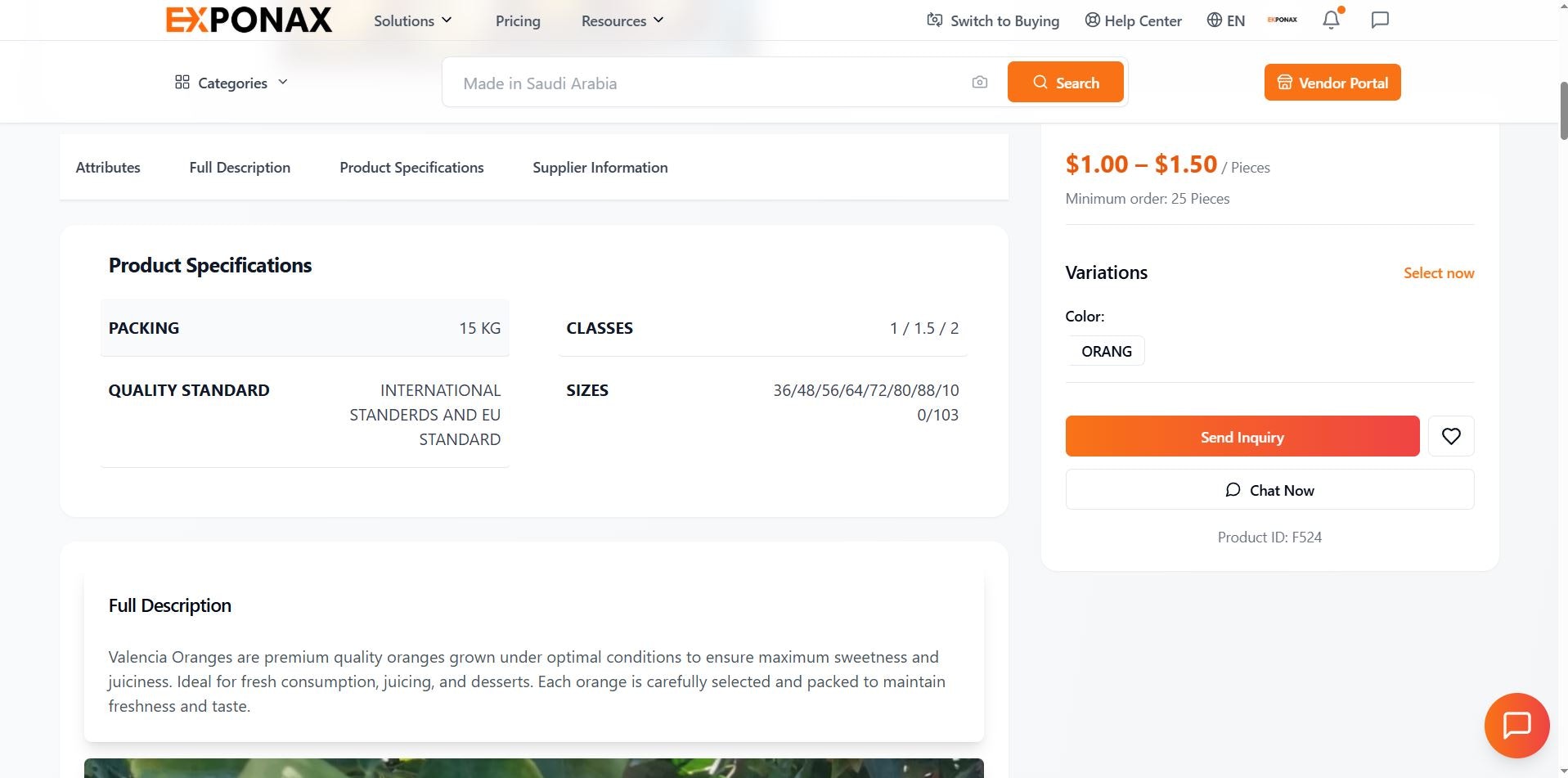Expand the Solutions menu
Screen dimensions: 1568x778
[412, 20]
